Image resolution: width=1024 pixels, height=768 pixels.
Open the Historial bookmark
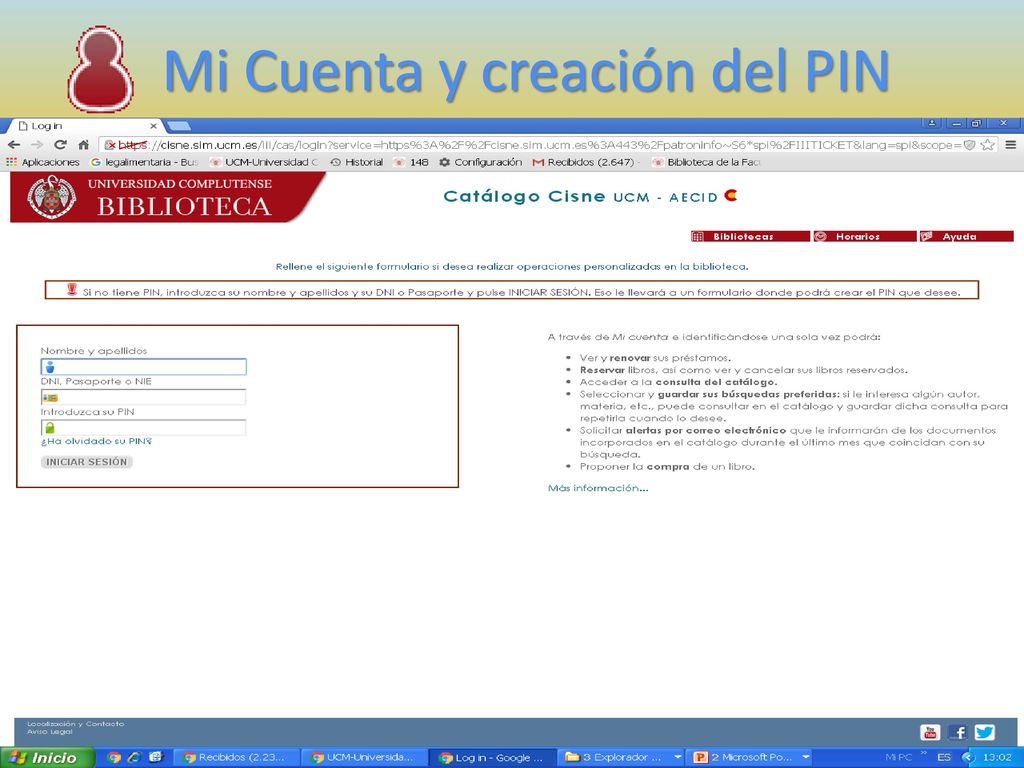(x=357, y=162)
